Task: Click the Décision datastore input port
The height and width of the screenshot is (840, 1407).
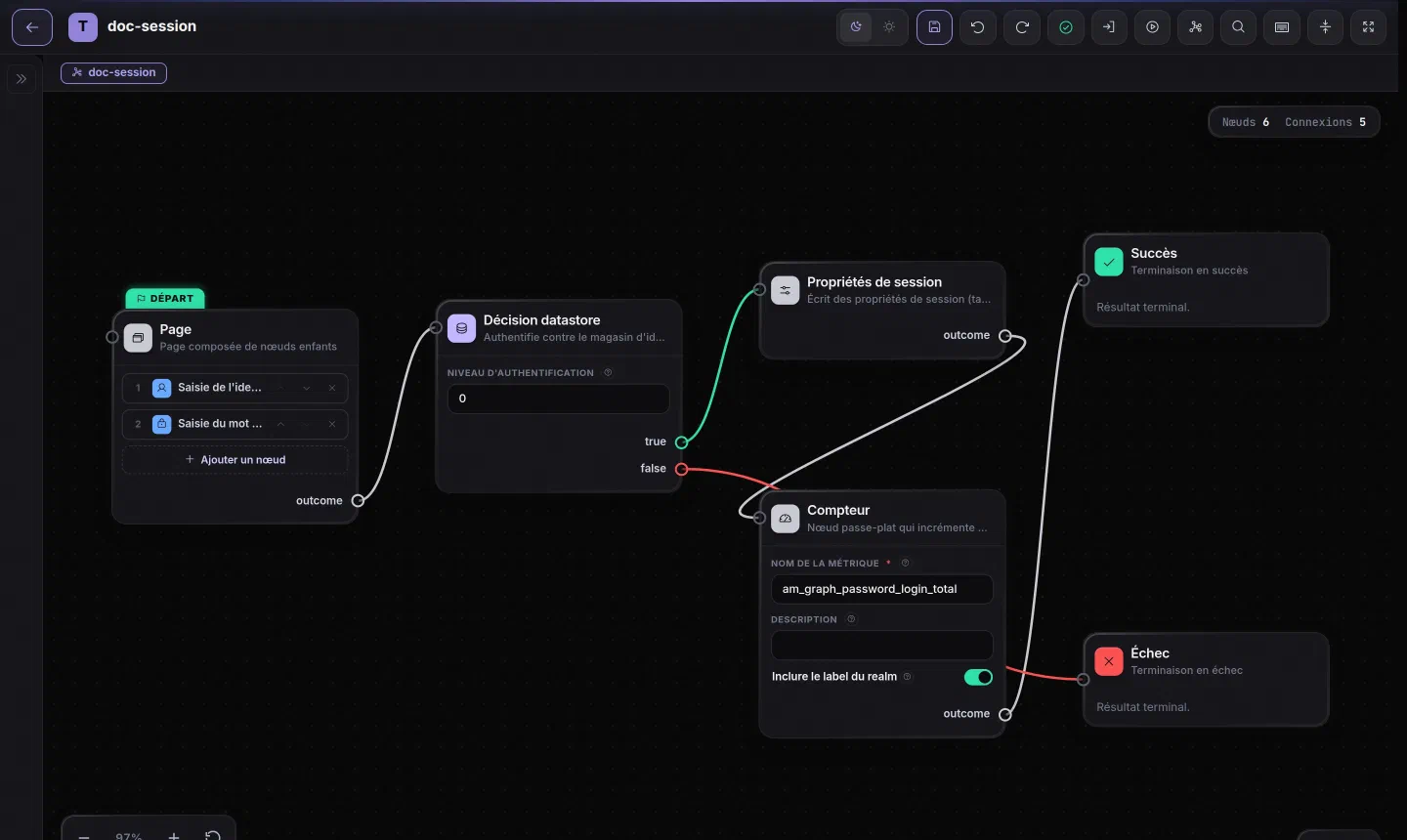Action: tap(436, 328)
